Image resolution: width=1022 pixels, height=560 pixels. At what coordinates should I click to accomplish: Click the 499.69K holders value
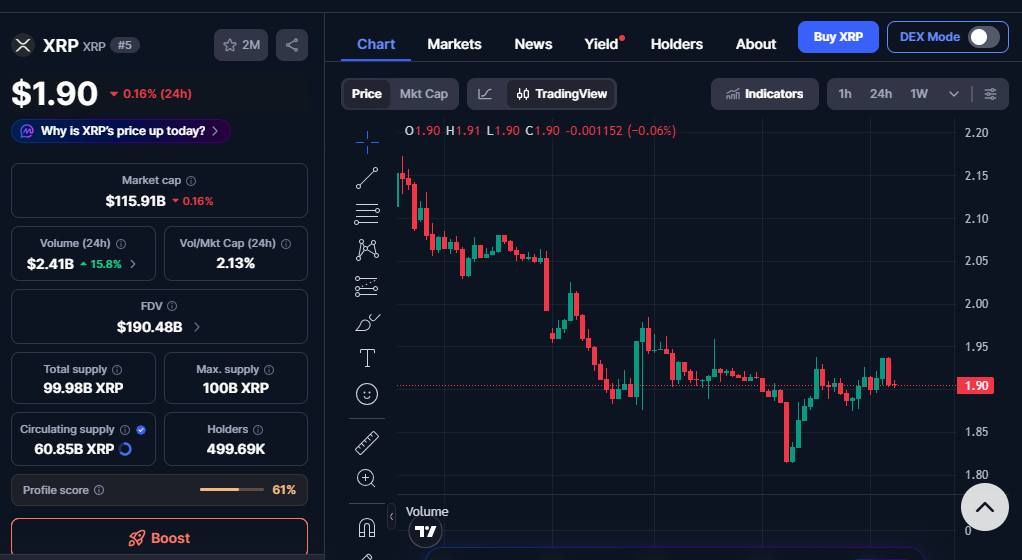236,449
